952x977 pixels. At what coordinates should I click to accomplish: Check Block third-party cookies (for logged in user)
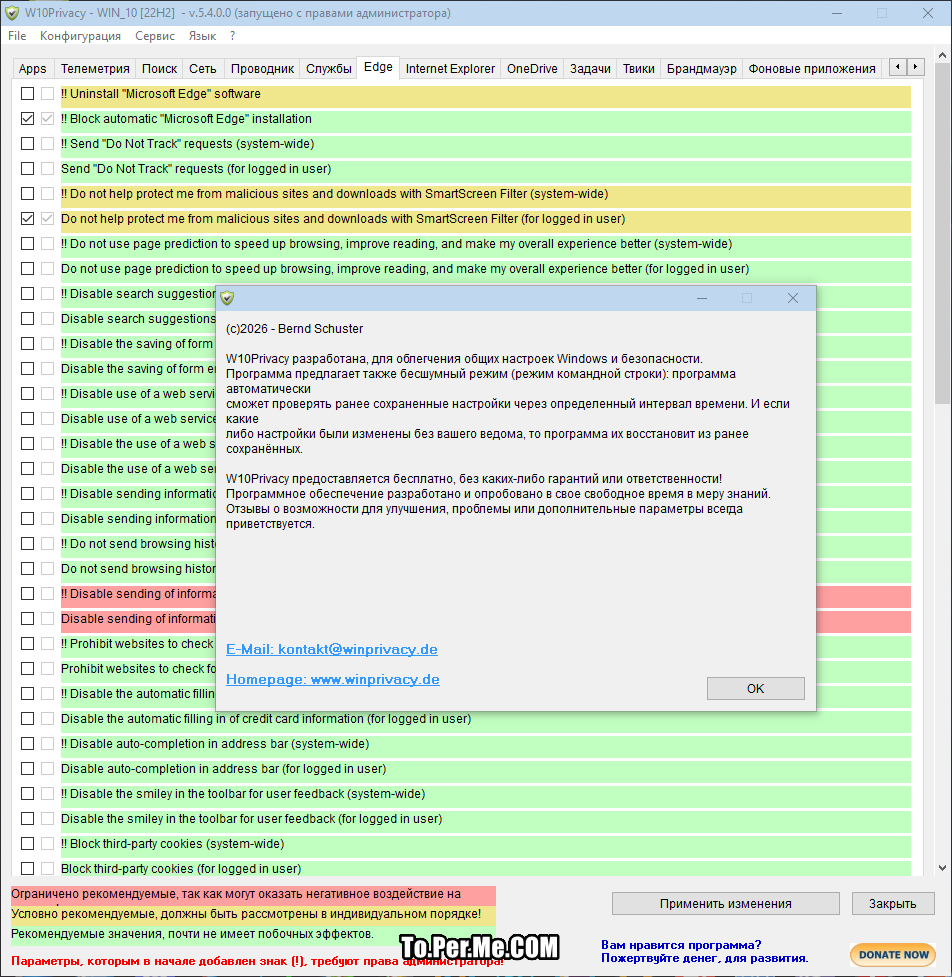[27, 868]
